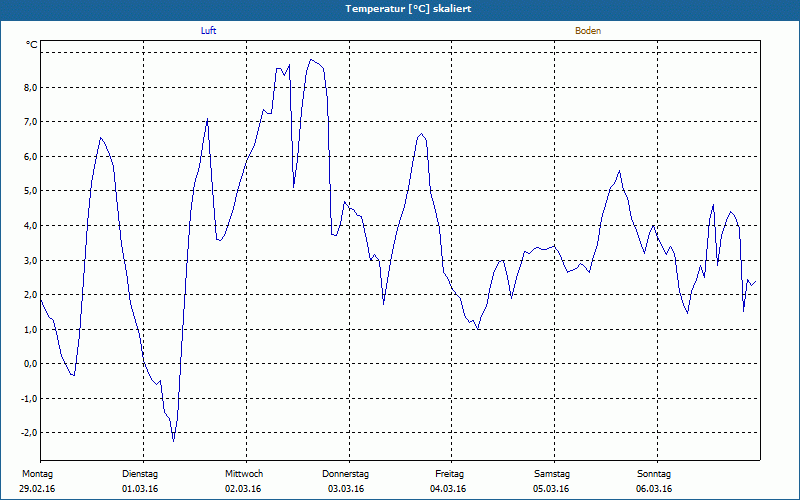This screenshot has height=500, width=800.
Task: Click the Dienstag day label
Action: (x=140, y=474)
